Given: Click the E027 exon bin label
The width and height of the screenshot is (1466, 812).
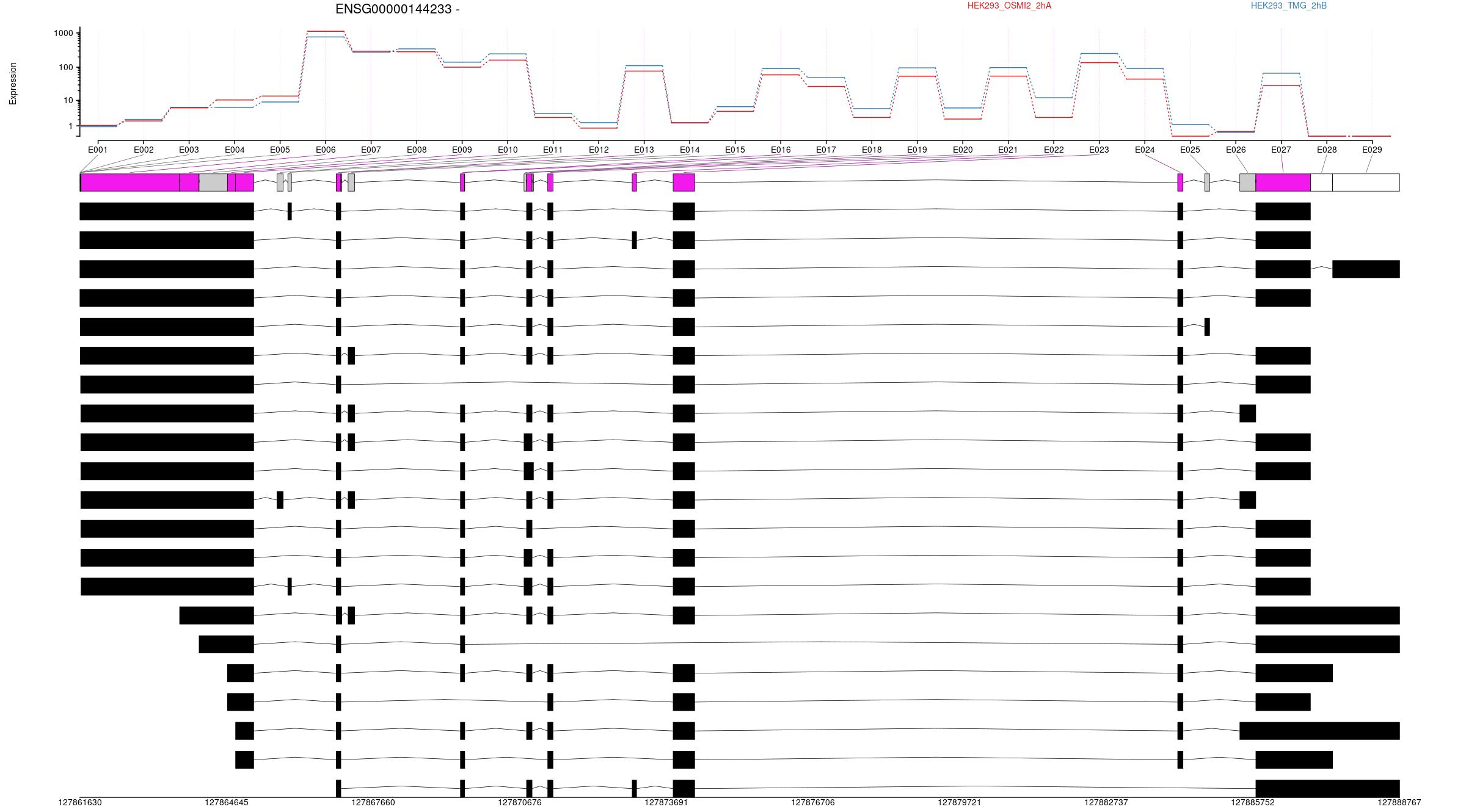Looking at the screenshot, I should tap(1281, 150).
